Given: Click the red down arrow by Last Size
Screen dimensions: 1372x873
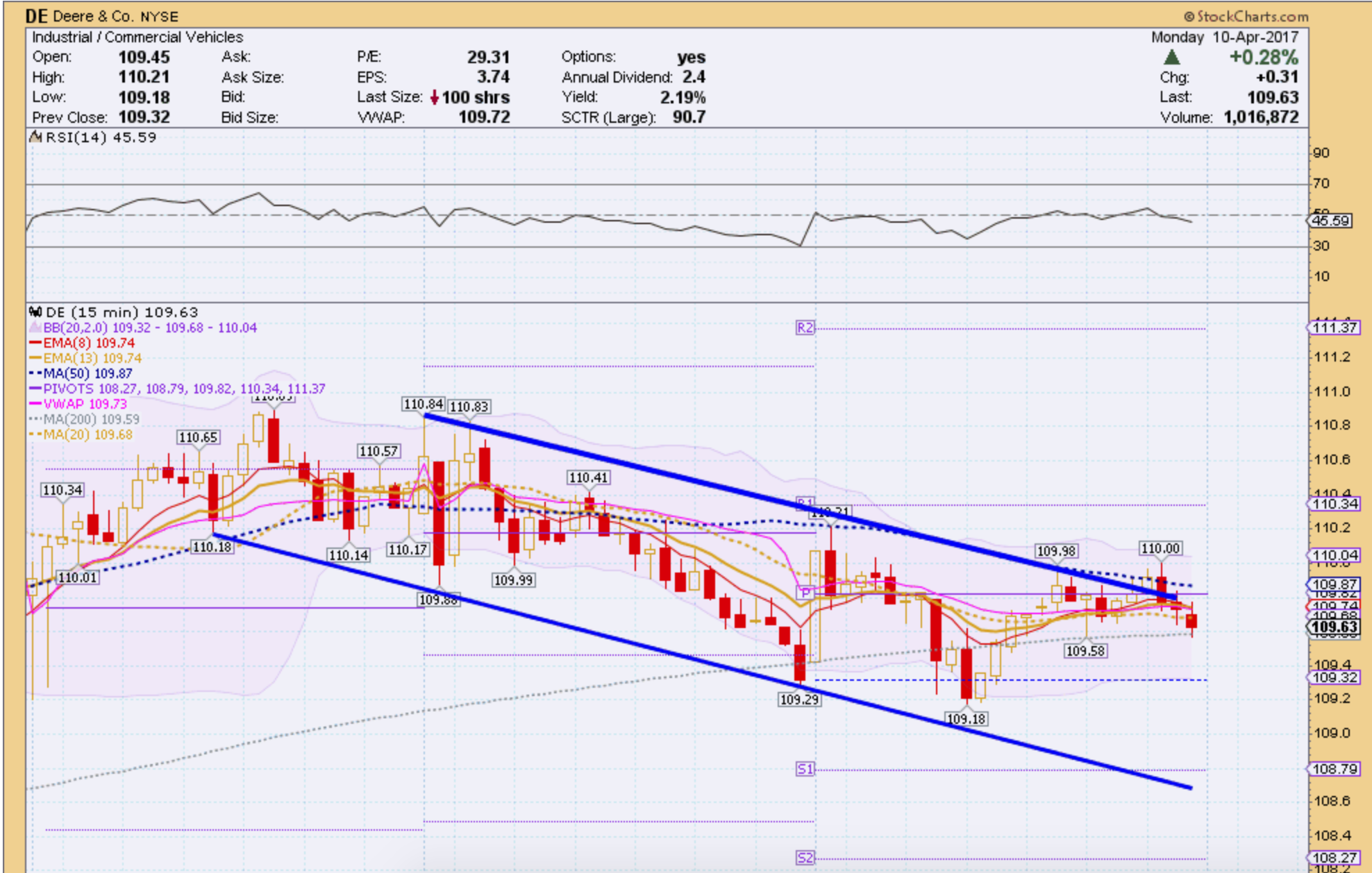Looking at the screenshot, I should point(435,97).
